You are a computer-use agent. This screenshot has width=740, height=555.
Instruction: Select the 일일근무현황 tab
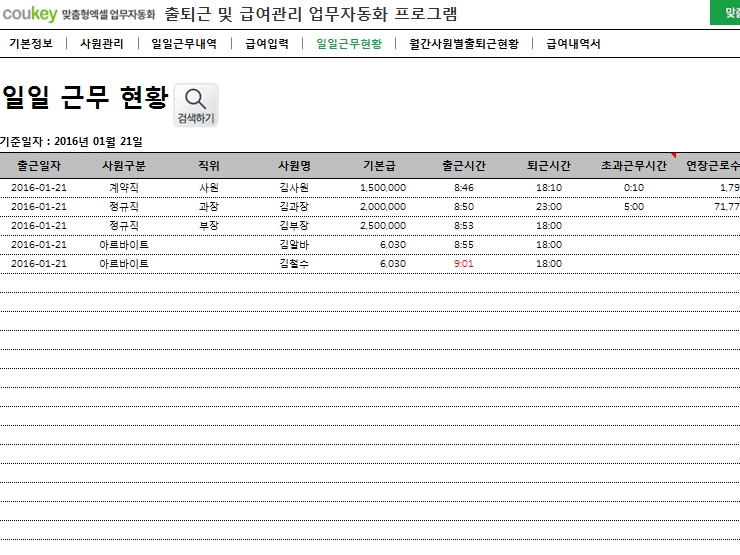pos(349,44)
